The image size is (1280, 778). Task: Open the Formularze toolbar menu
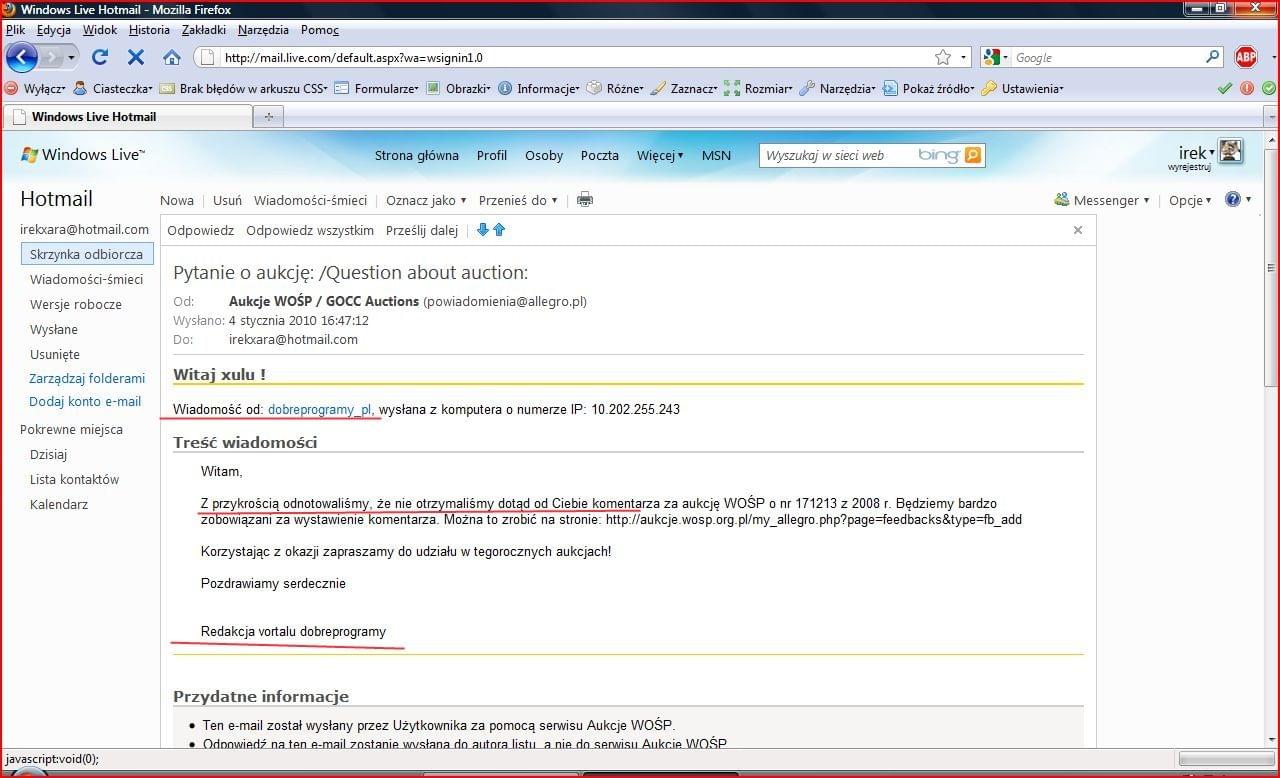(x=377, y=88)
